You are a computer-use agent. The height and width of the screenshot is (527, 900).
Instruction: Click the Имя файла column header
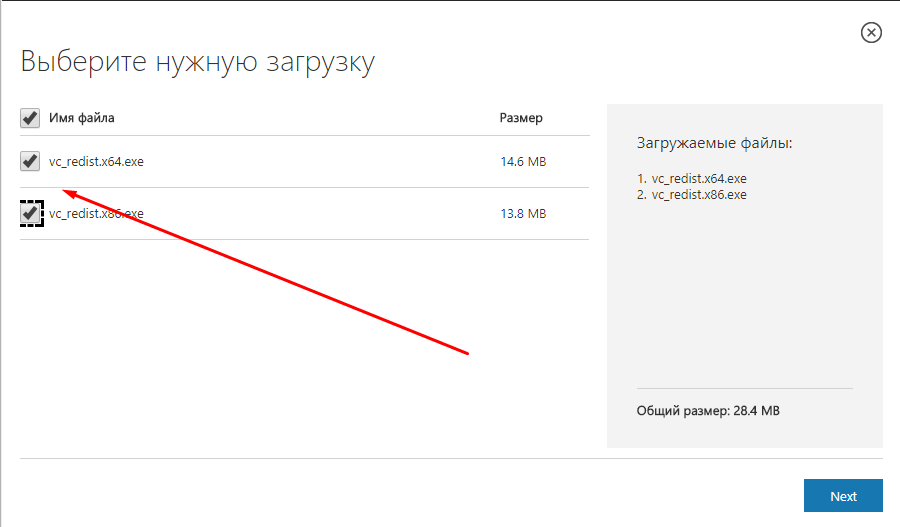[x=82, y=118]
